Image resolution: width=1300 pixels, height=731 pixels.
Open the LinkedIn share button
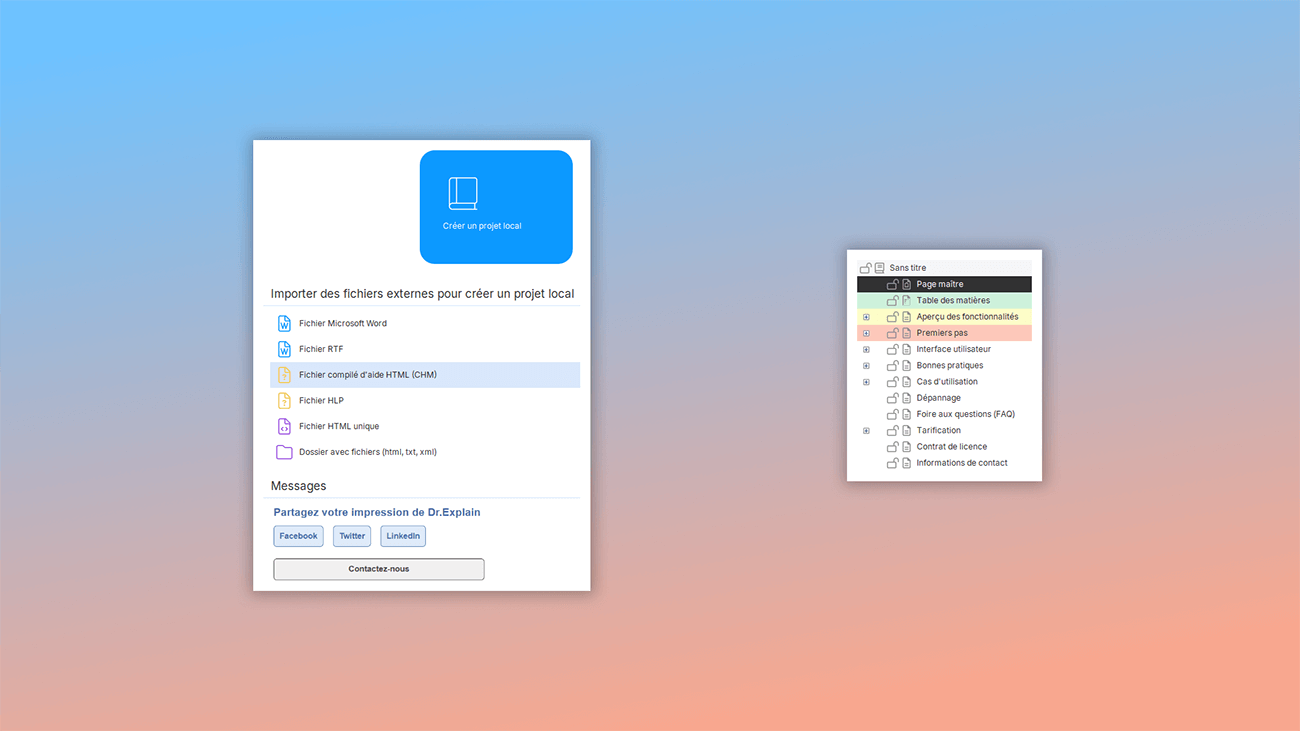[403, 536]
